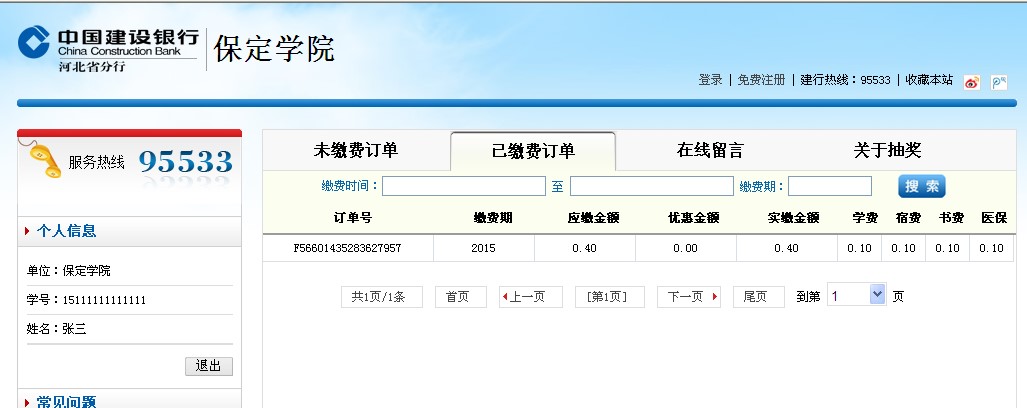The height and width of the screenshot is (408, 1027).
Task: Click the Tencent Weibo icon
Action: click(998, 83)
